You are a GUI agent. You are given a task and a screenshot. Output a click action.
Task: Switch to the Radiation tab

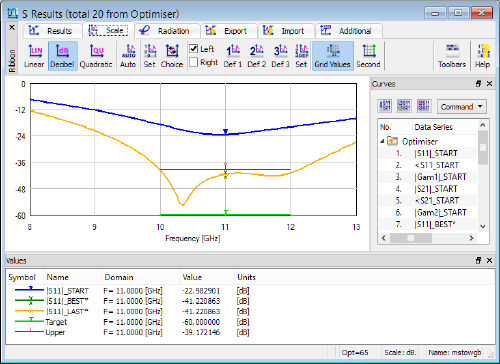167,31
